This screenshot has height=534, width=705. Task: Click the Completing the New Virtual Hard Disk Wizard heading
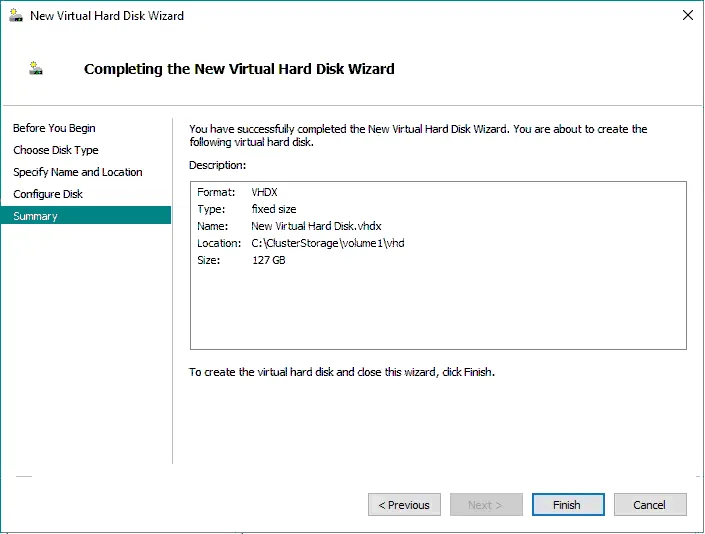[239, 69]
